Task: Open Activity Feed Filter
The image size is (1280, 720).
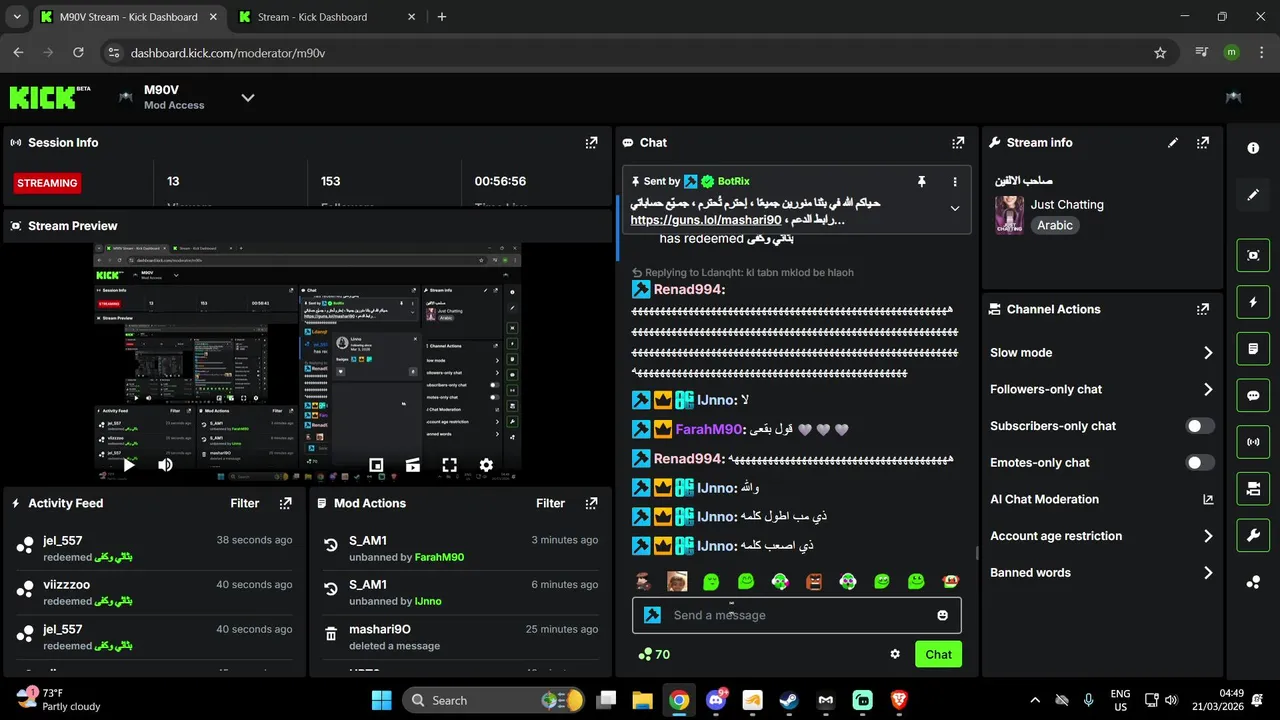Action: click(x=245, y=504)
